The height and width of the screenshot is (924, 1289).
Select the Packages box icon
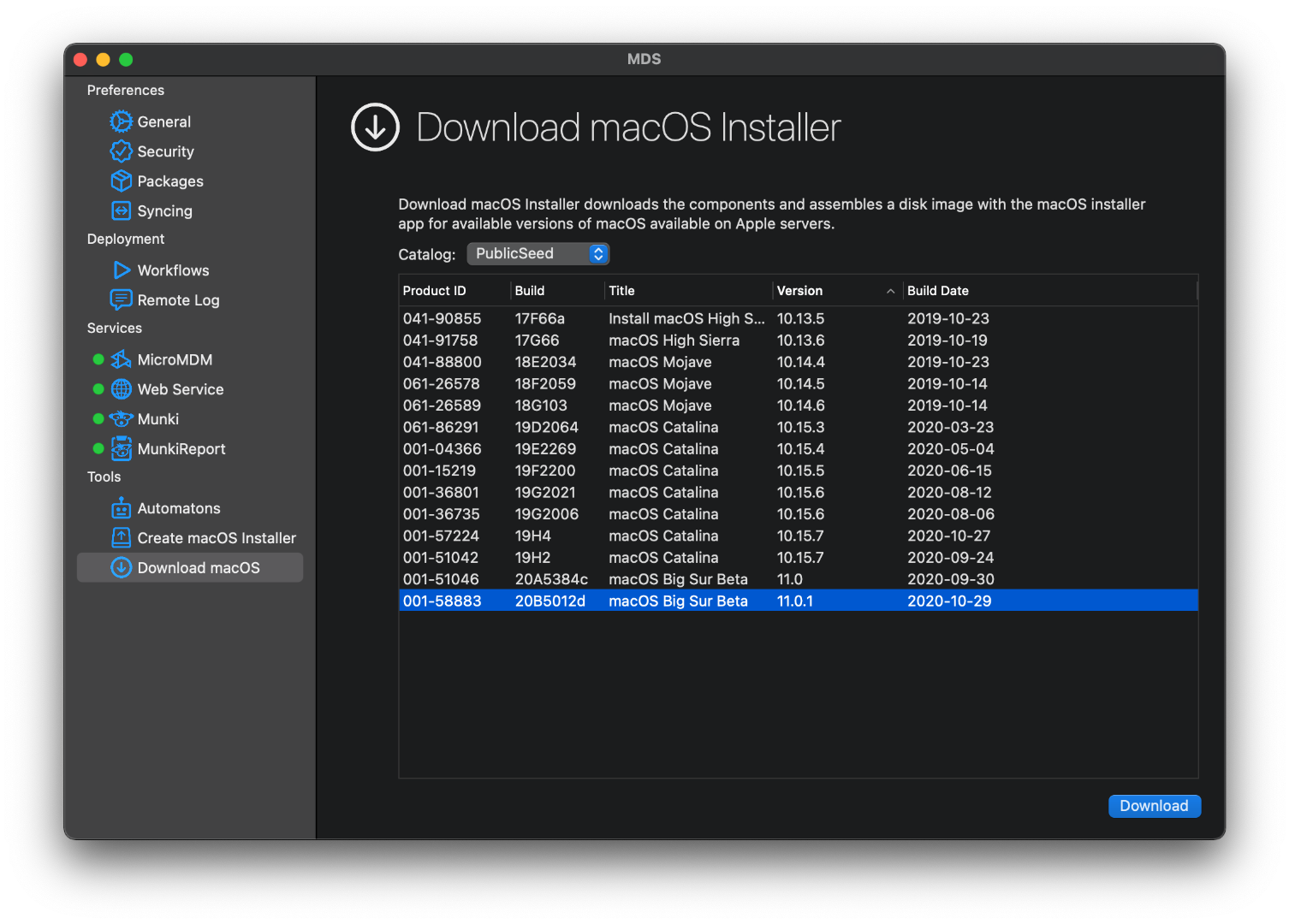(x=122, y=181)
